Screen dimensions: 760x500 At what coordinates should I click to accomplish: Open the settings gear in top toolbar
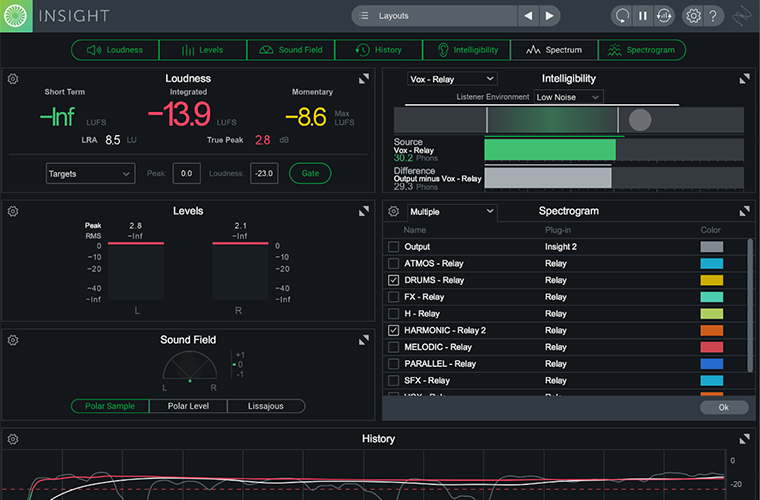692,16
